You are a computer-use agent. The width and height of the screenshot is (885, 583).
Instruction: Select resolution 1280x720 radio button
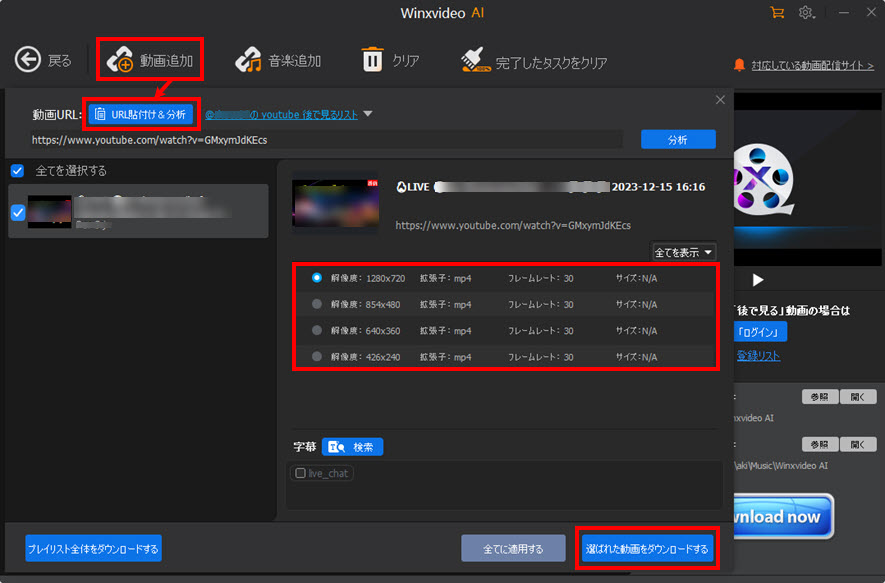click(317, 278)
